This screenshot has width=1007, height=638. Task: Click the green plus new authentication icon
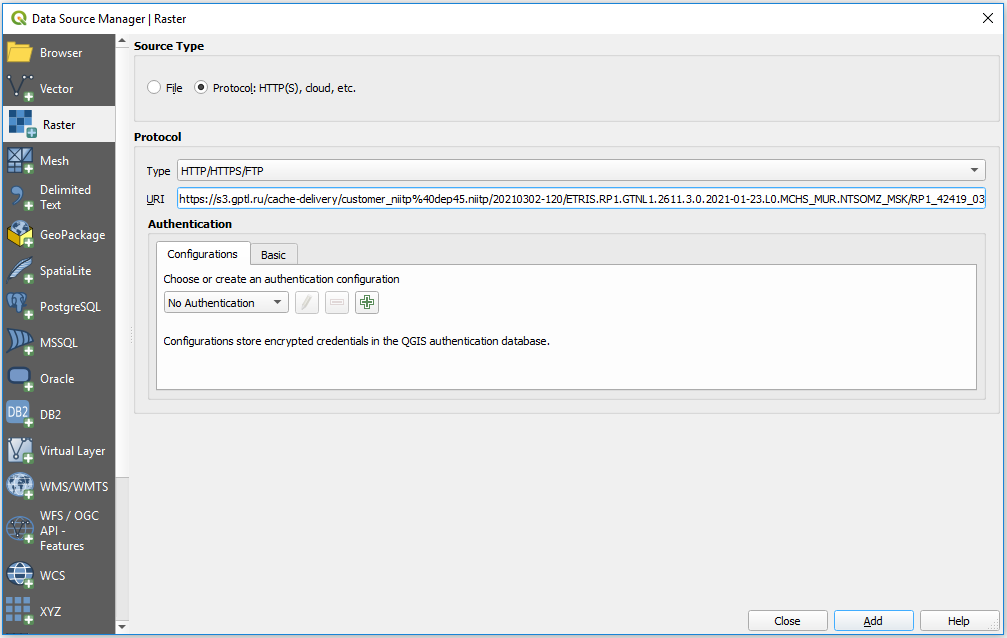pyautogui.click(x=367, y=302)
